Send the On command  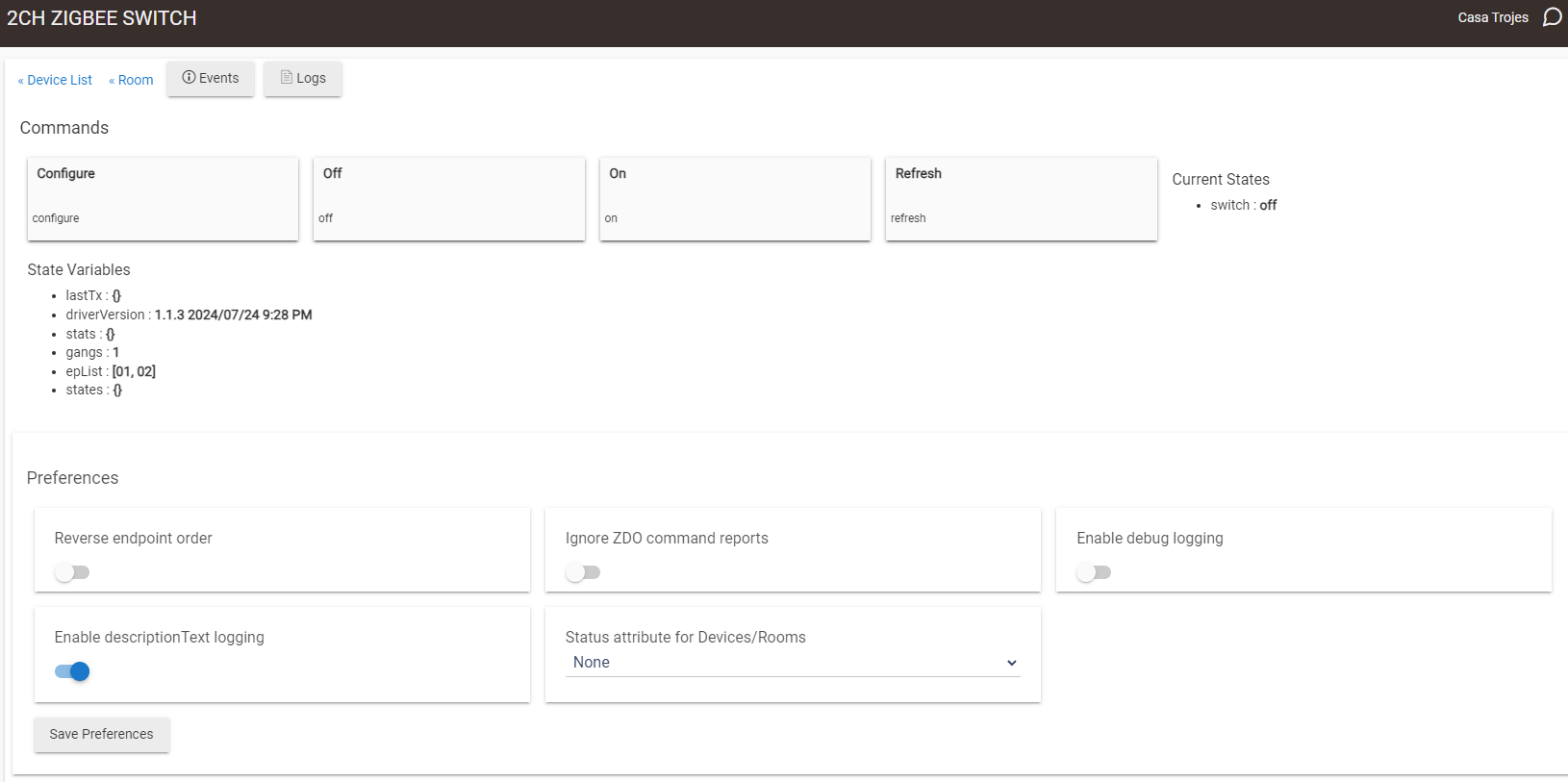point(735,198)
